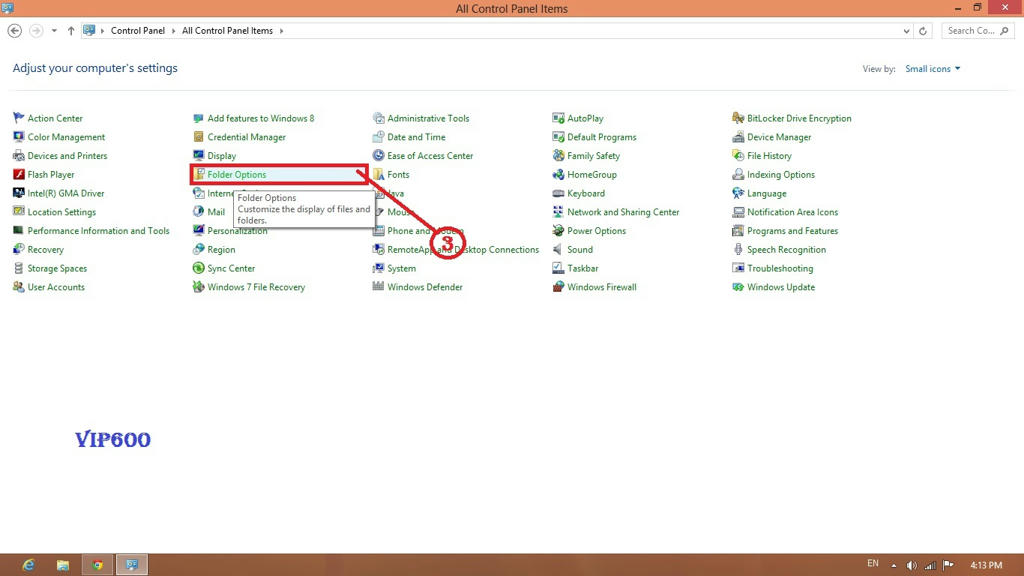1024x576 pixels.
Task: Show hidden tray icons arrow
Action: [x=893, y=566]
